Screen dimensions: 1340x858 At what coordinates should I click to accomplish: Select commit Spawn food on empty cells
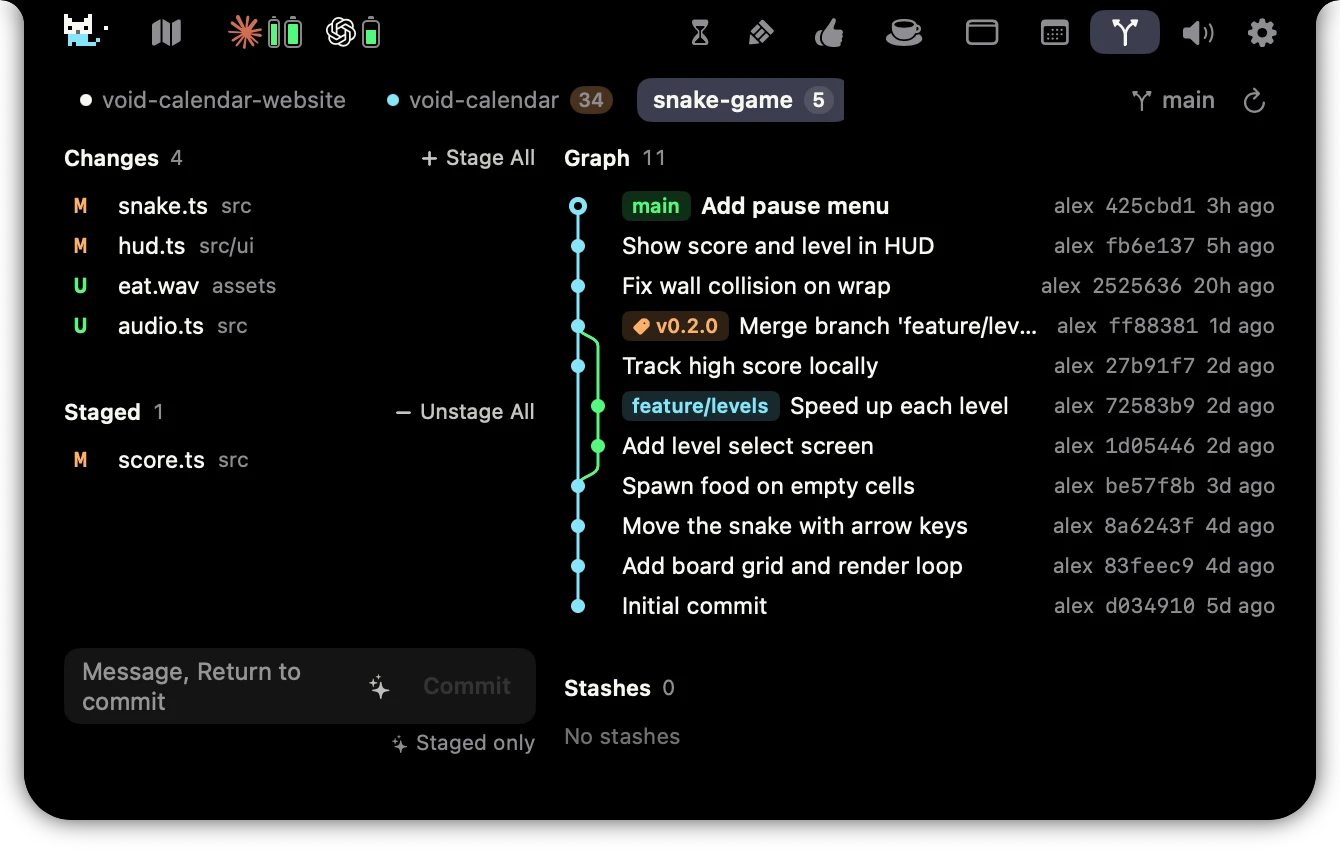920,486
